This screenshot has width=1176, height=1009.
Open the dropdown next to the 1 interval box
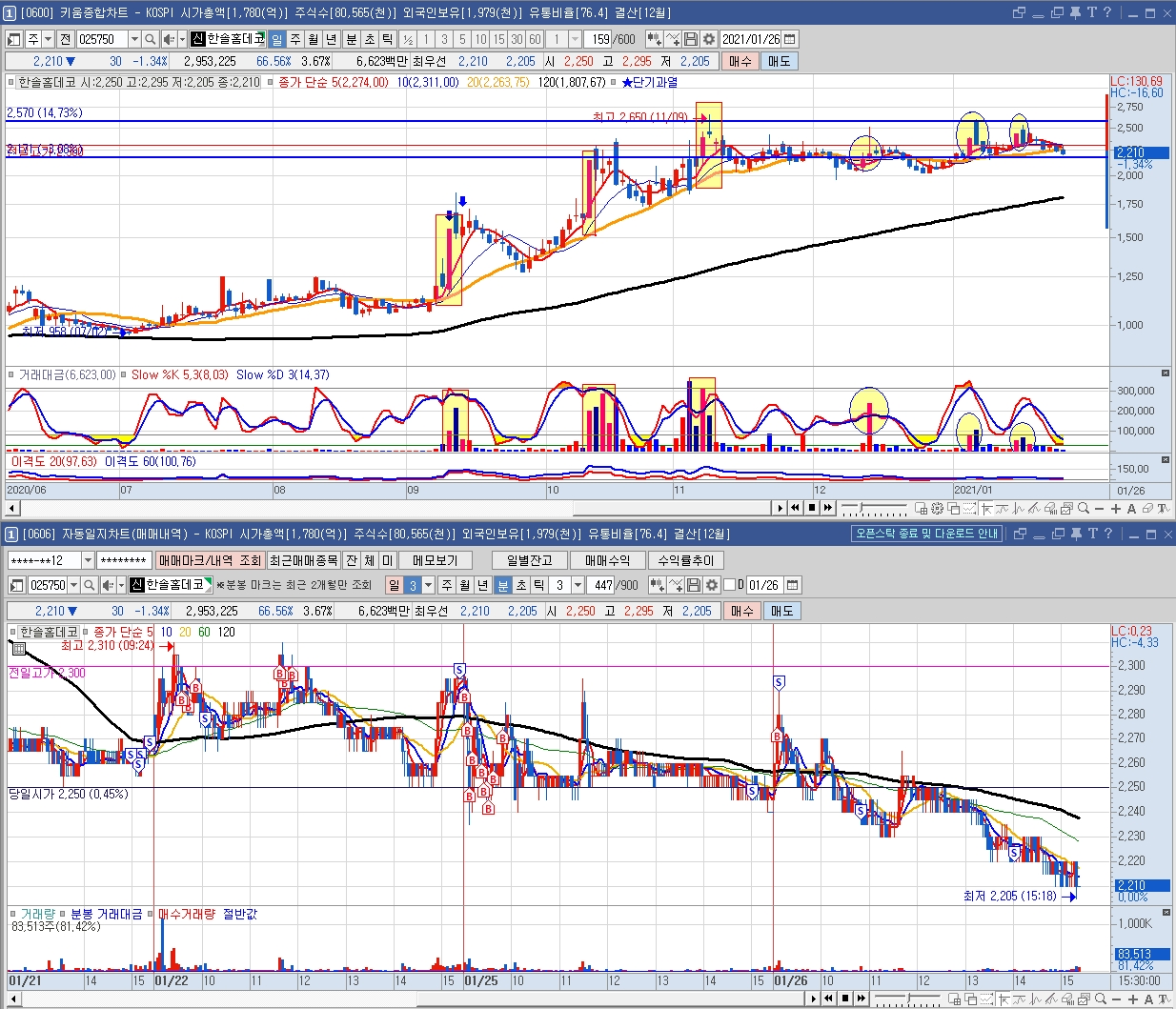click(575, 39)
